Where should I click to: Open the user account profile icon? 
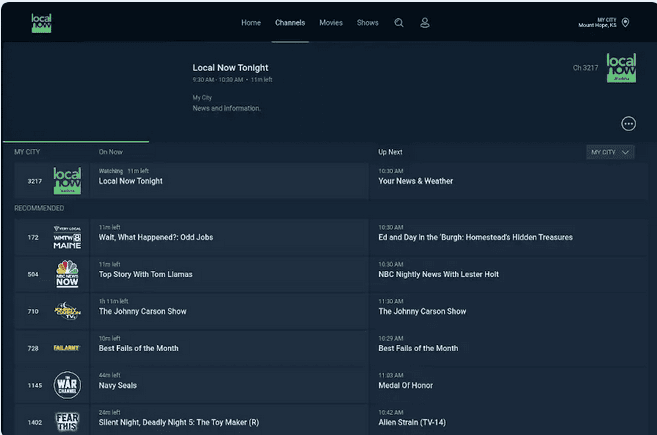point(424,23)
